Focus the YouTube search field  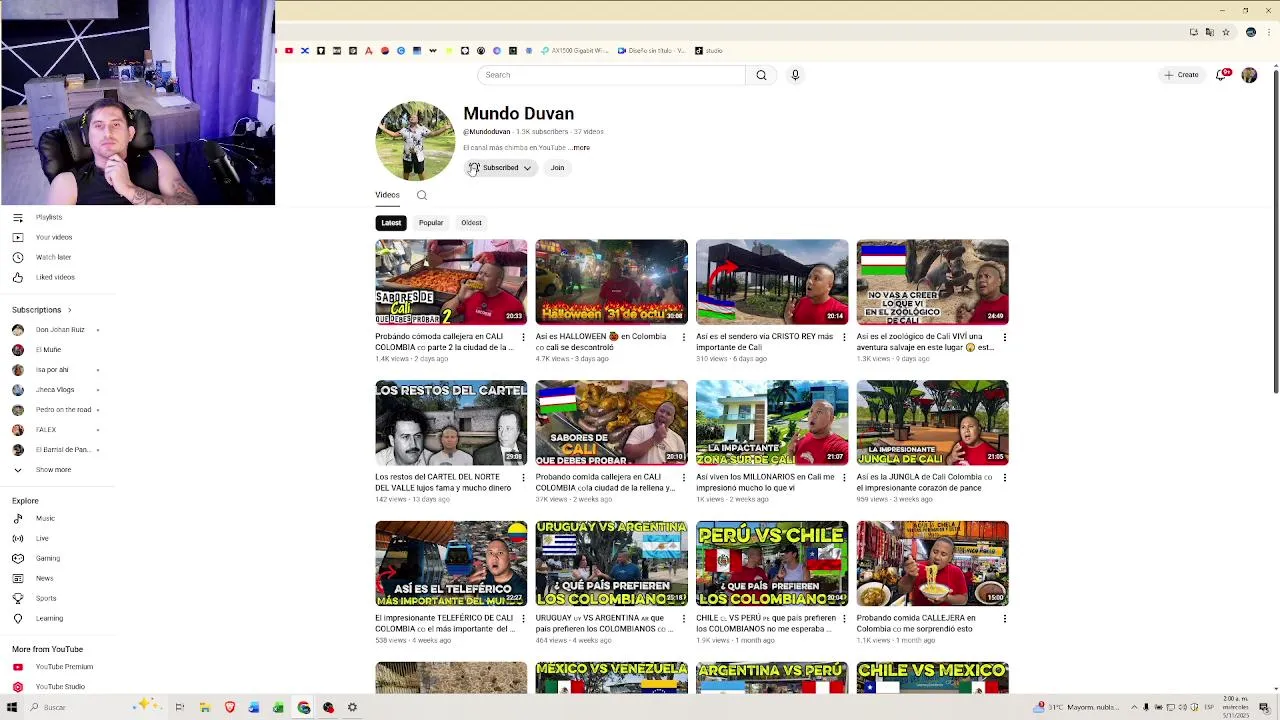click(x=611, y=75)
